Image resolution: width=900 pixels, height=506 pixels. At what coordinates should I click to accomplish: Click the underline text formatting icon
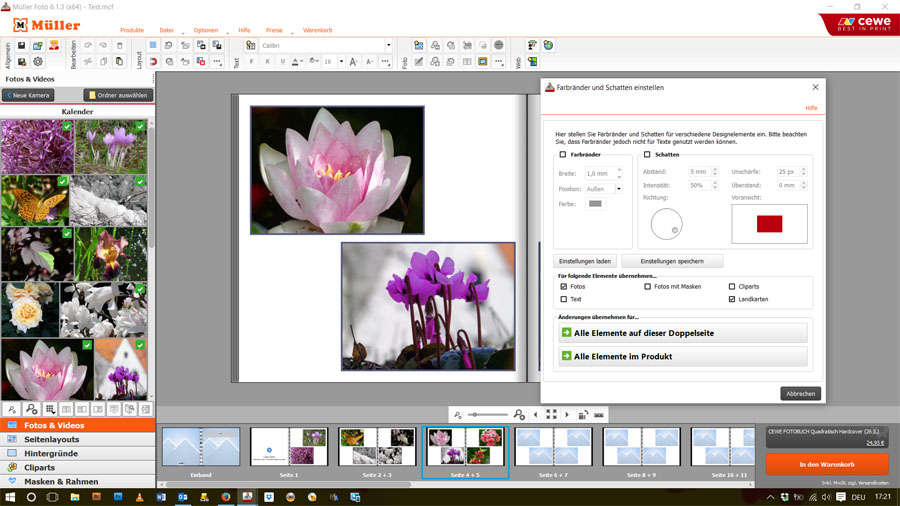[283, 61]
